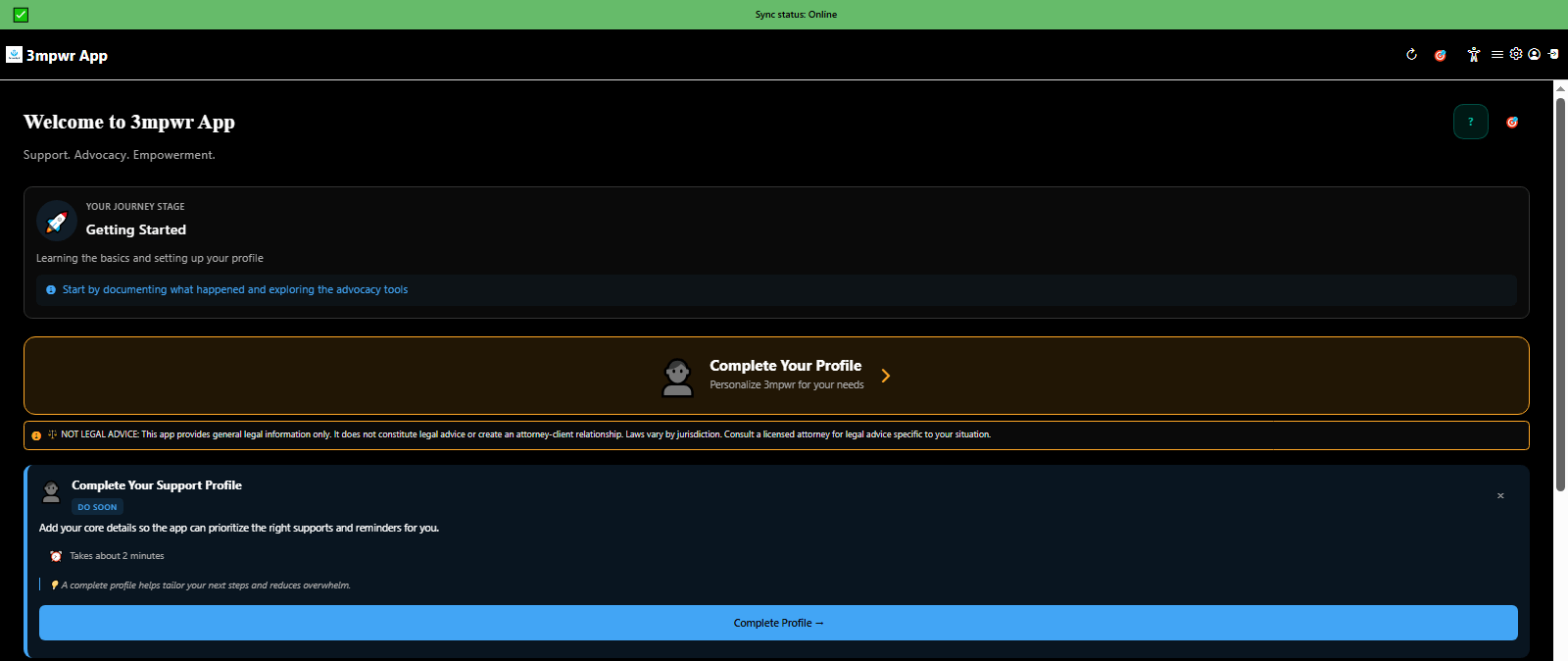Open the hamburger menu
This screenshot has width=1568, height=661.
click(1496, 55)
